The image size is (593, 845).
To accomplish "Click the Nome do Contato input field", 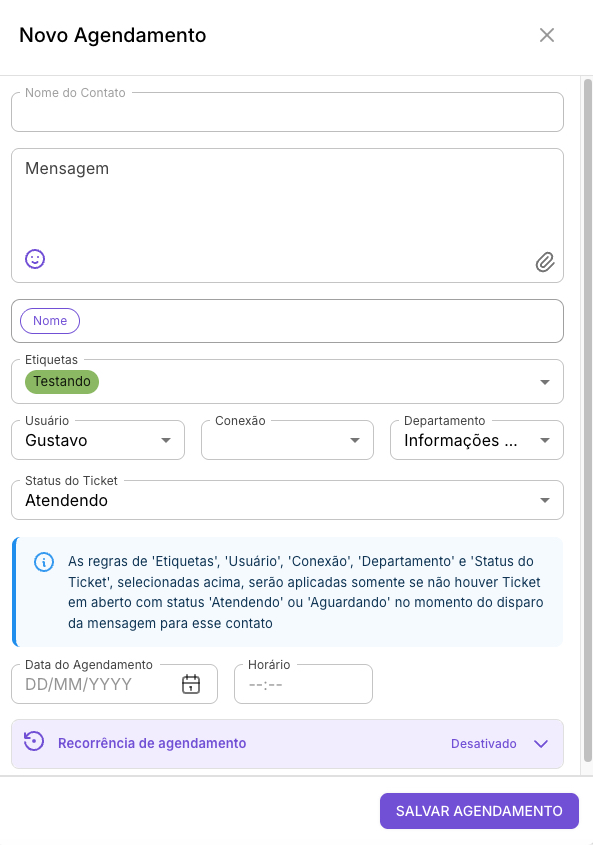I will pyautogui.click(x=287, y=111).
